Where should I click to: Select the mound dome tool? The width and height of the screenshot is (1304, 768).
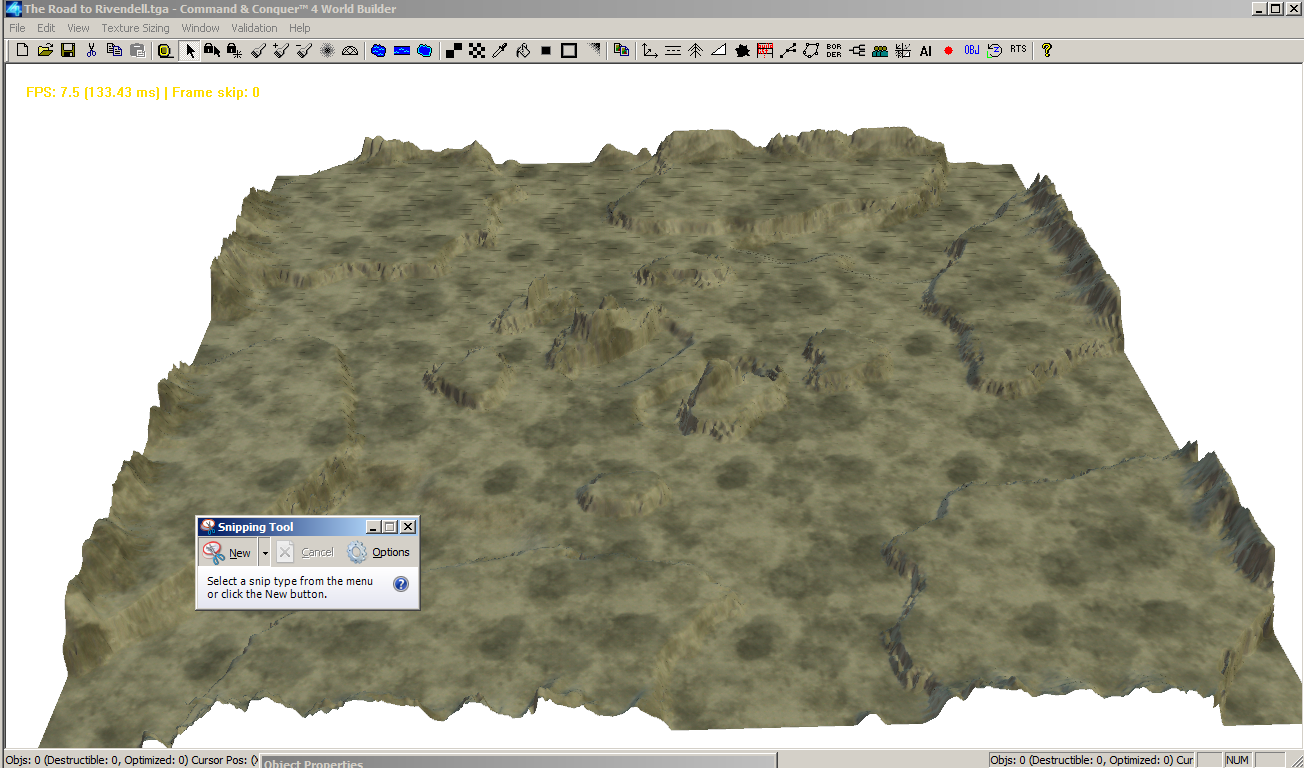[x=350, y=50]
